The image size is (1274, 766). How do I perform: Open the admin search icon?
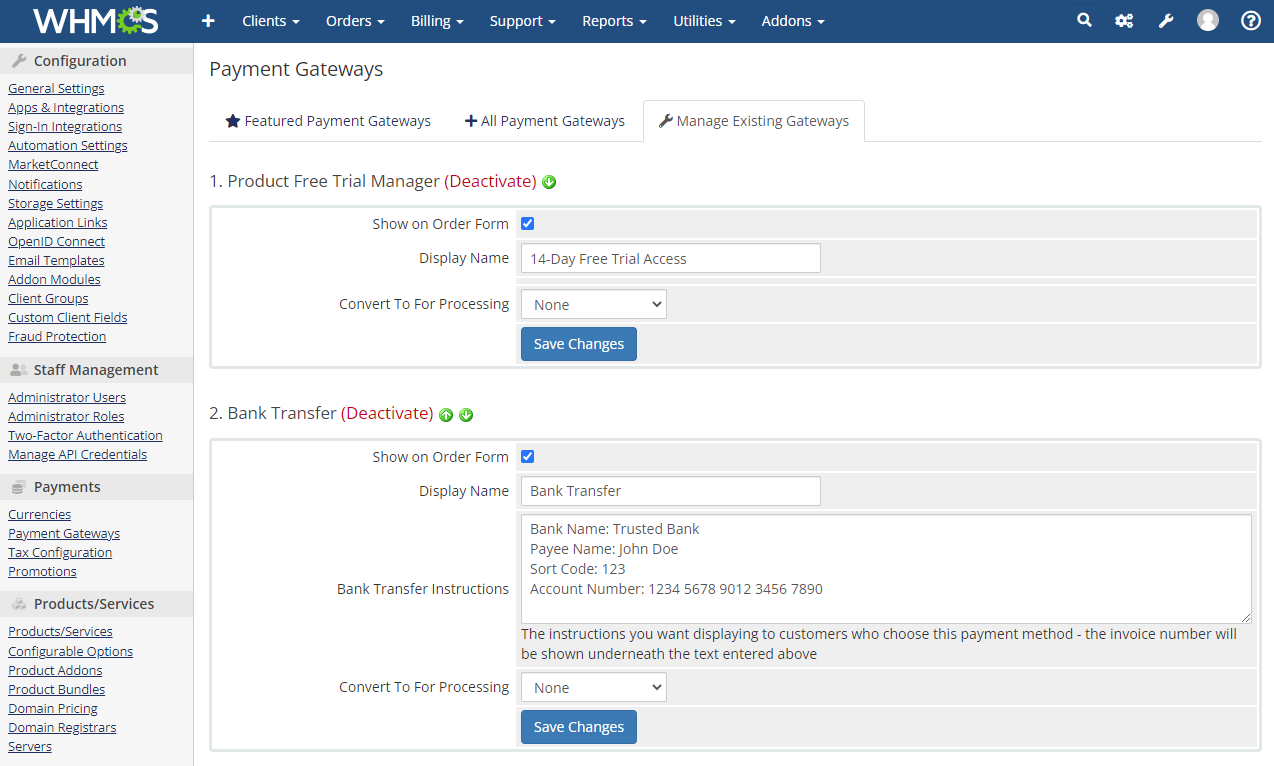pyautogui.click(x=1084, y=21)
